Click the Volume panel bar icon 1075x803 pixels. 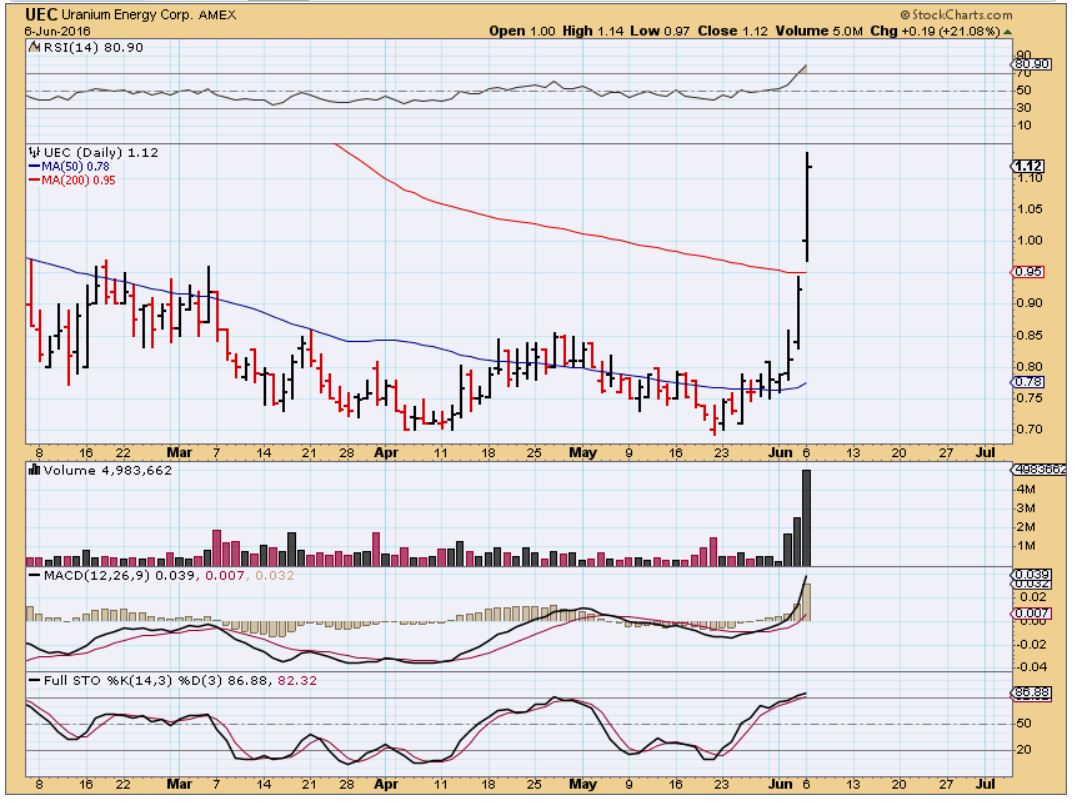pyautogui.click(x=34, y=469)
